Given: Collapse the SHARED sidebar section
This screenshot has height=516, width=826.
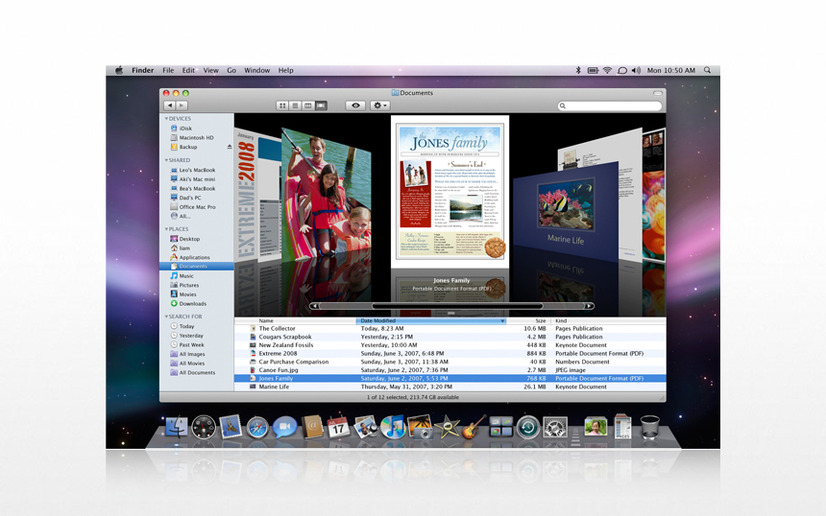Looking at the screenshot, I should (x=166, y=160).
